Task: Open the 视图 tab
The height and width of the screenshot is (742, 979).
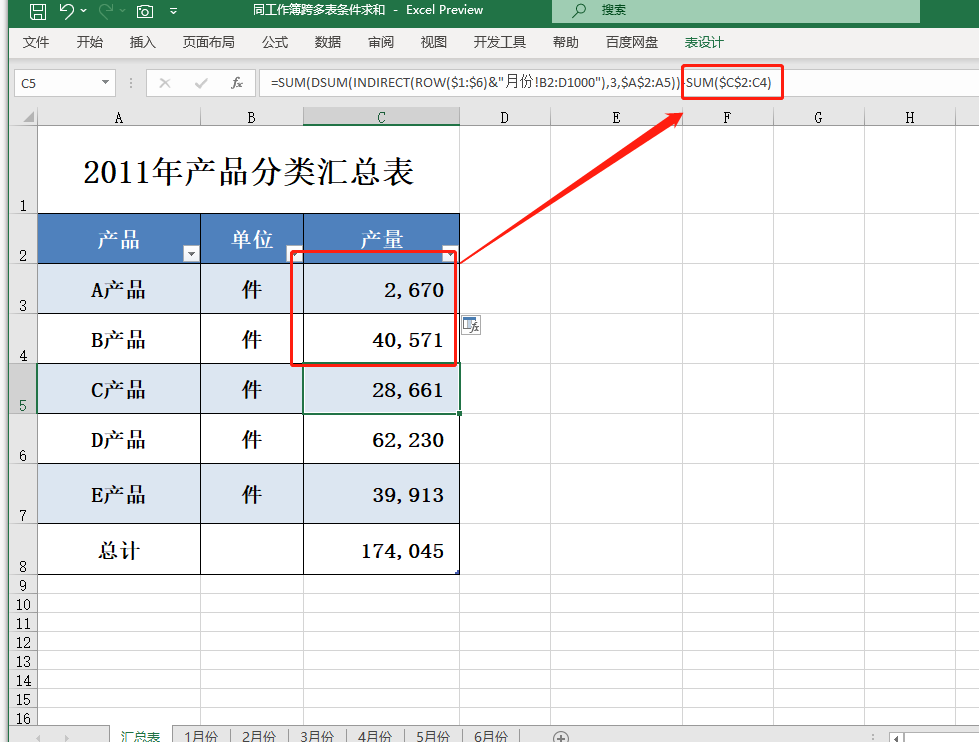Action: point(433,42)
